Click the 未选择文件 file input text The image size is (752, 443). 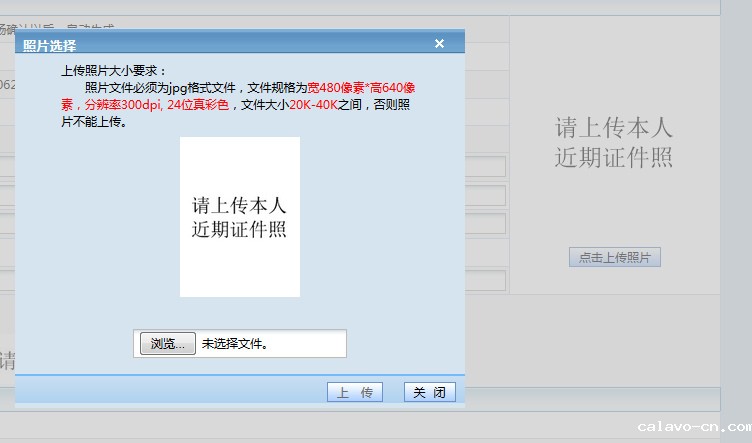point(236,344)
